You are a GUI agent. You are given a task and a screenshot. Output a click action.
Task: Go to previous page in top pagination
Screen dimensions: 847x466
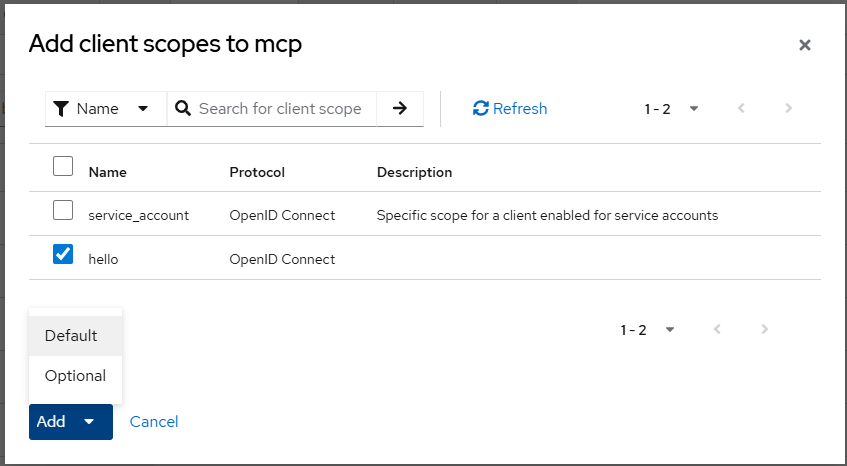(741, 109)
